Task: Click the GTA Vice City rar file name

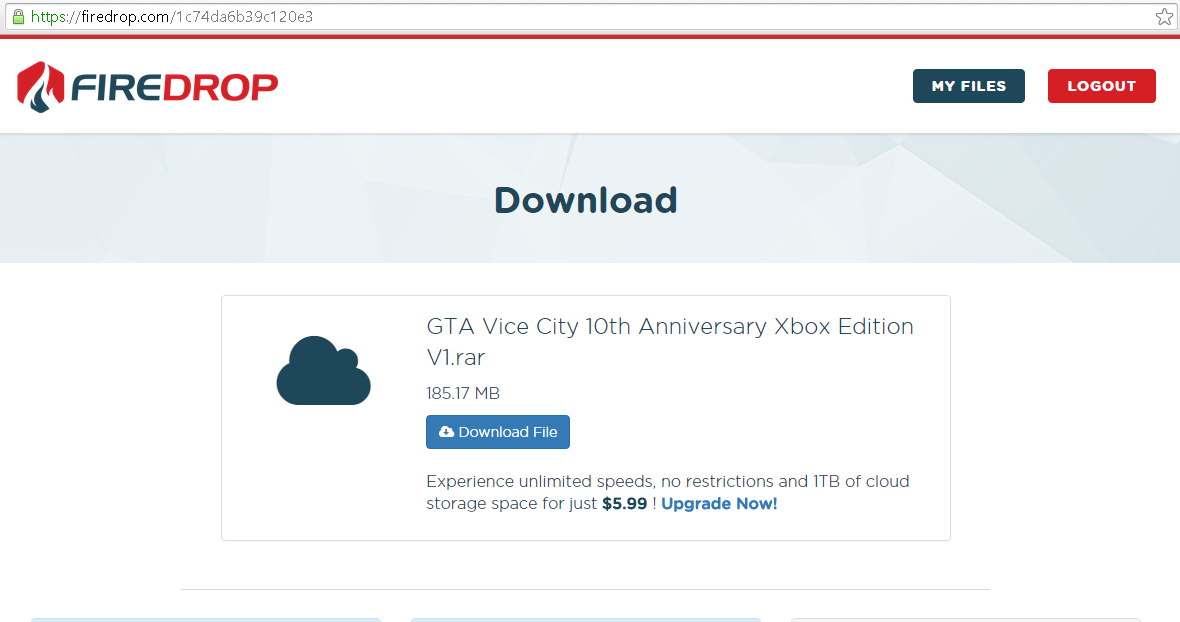Action: (x=670, y=341)
